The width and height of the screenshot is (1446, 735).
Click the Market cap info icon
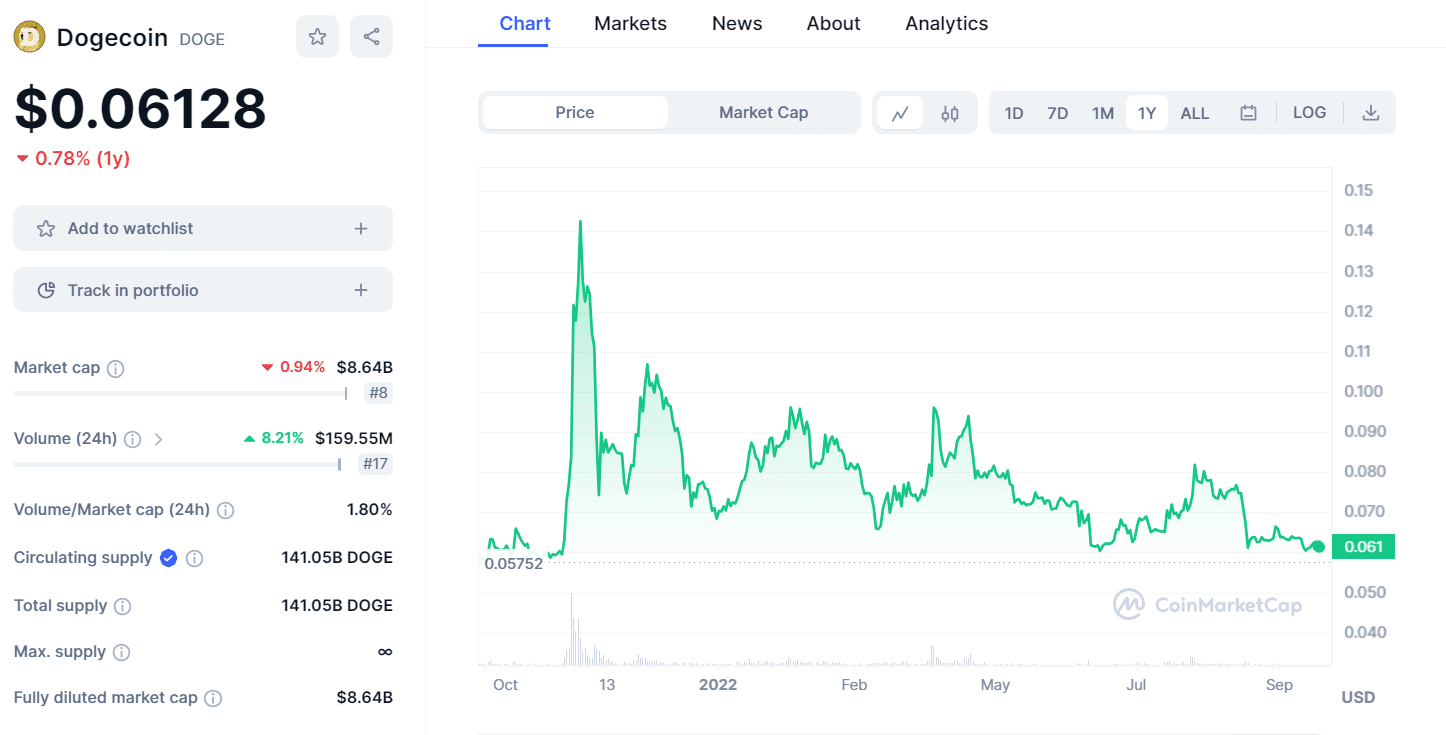tap(116, 368)
